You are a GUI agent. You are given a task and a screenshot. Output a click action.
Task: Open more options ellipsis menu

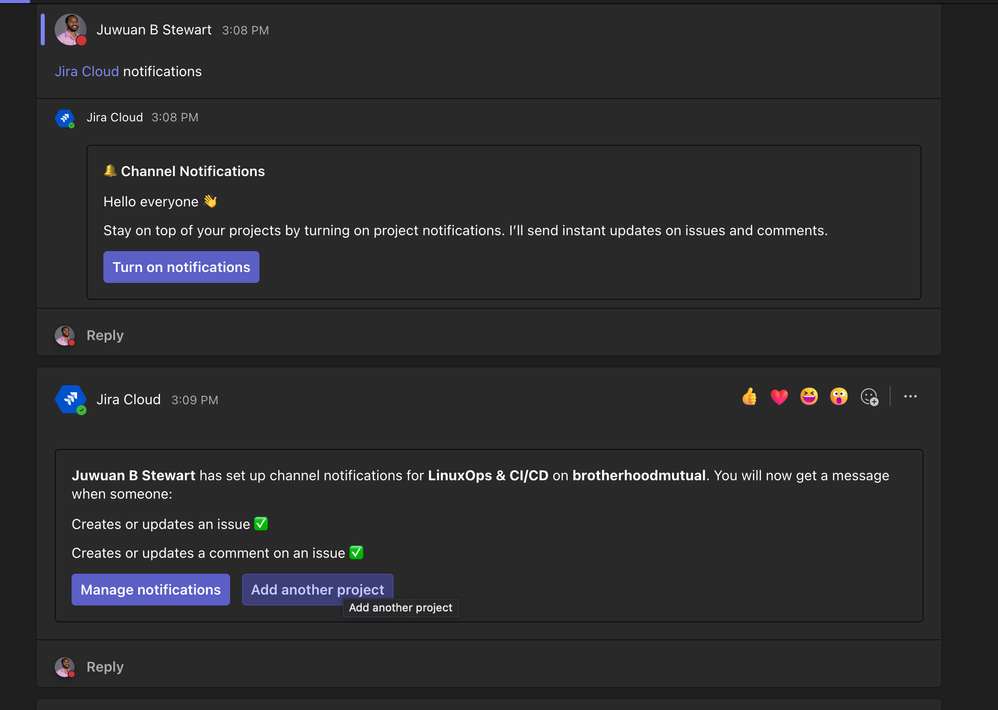(x=910, y=396)
